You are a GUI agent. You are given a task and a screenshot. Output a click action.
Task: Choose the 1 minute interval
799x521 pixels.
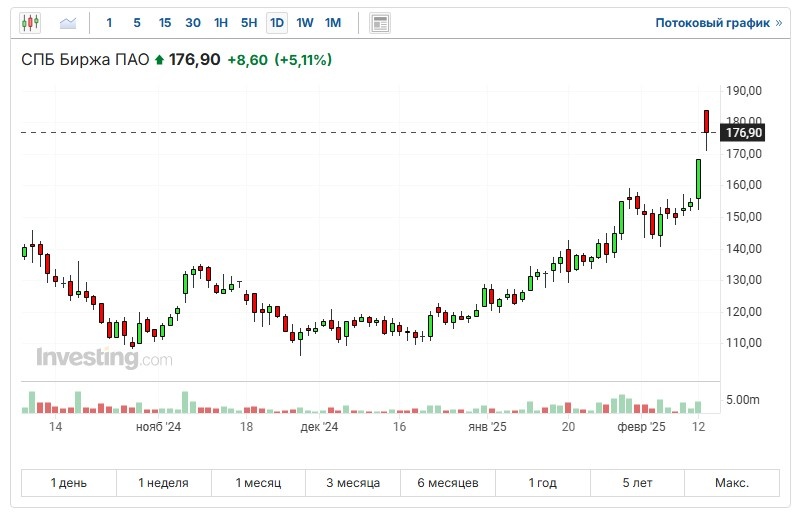[109, 23]
